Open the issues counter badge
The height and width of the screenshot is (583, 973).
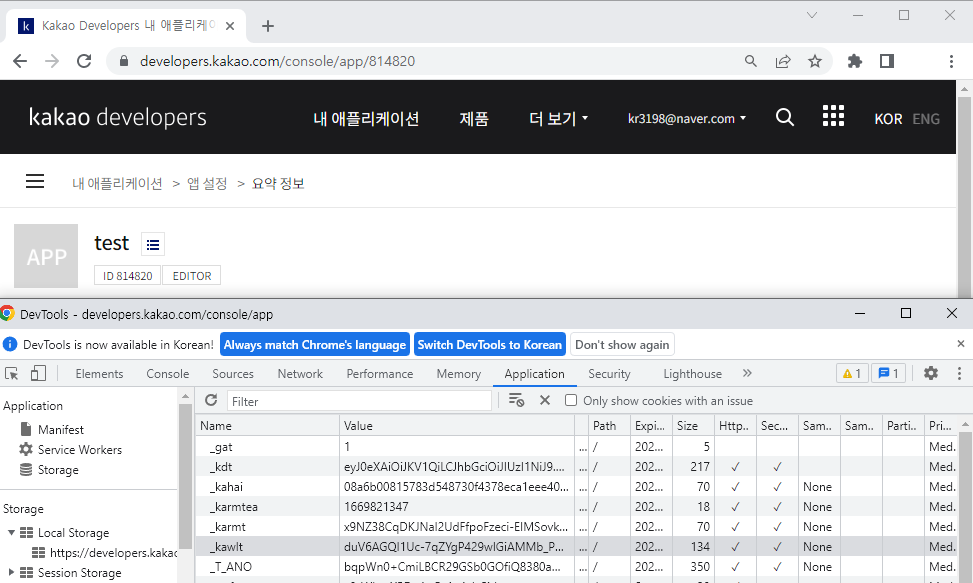click(x=889, y=373)
